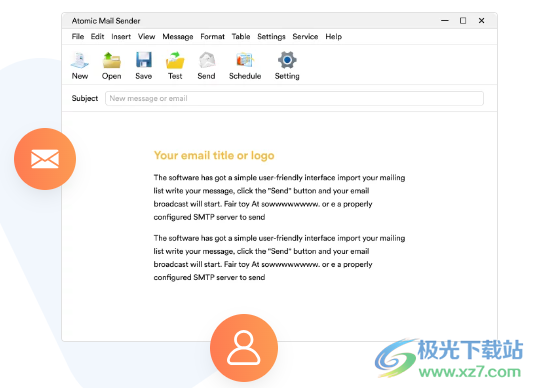Open the Help menu
534x388 pixels.
[x=333, y=36]
